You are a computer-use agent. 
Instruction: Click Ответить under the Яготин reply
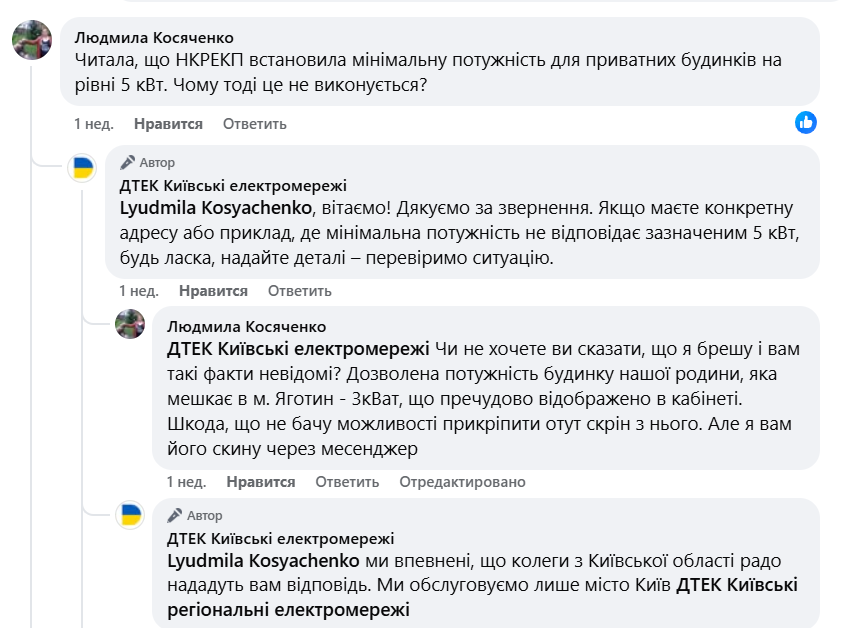(x=347, y=481)
